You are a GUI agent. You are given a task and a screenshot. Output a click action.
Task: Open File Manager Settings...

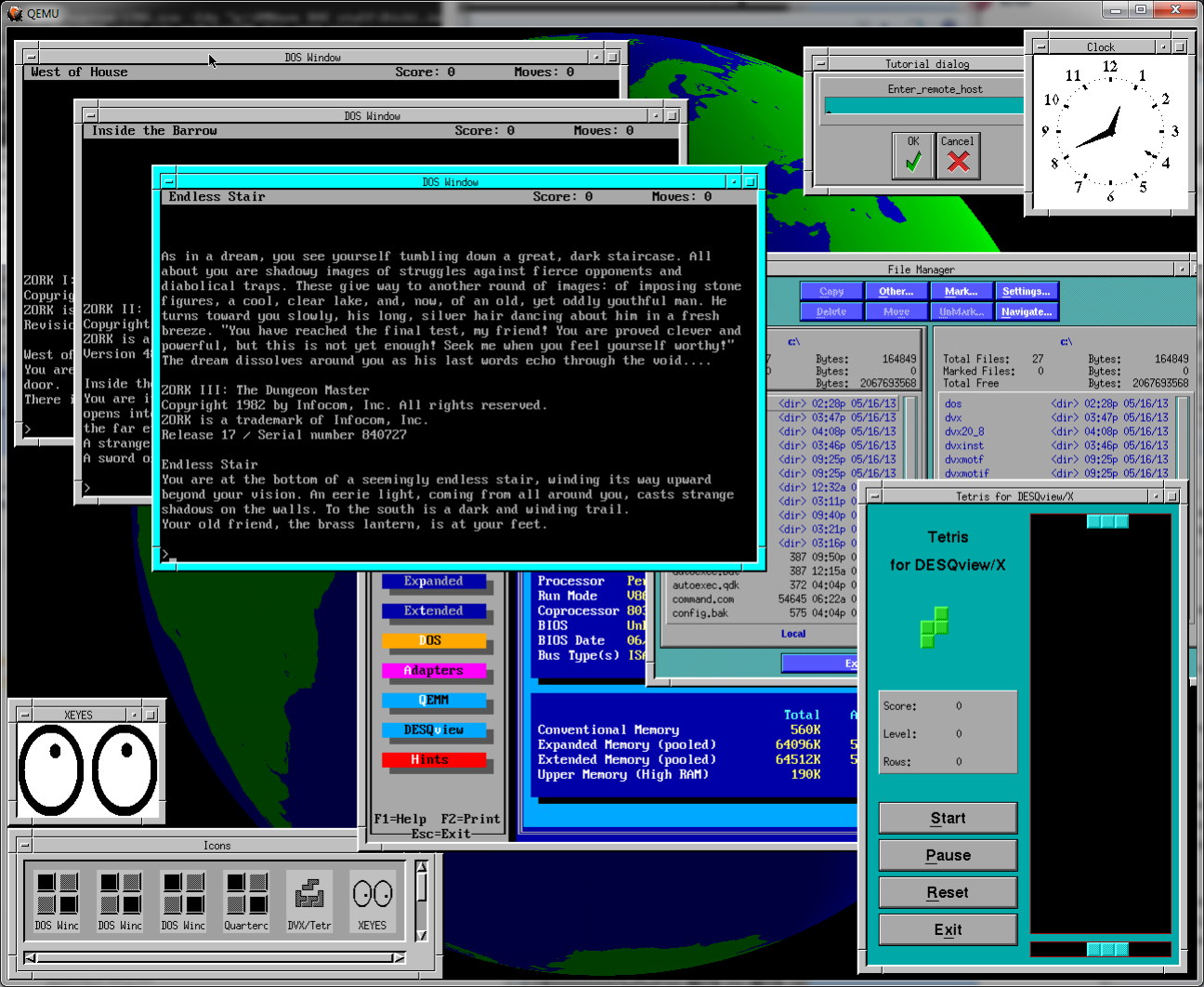1027,291
